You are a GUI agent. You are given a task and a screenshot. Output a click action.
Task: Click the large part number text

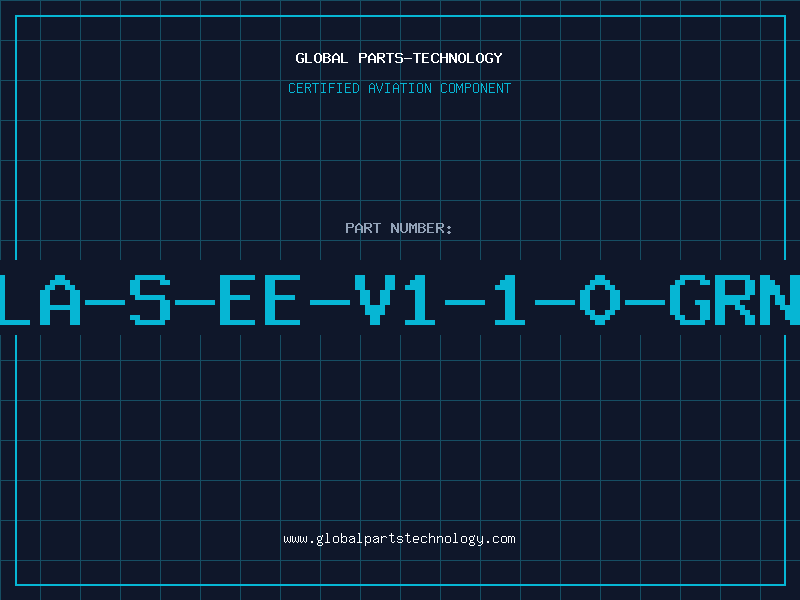(400, 299)
